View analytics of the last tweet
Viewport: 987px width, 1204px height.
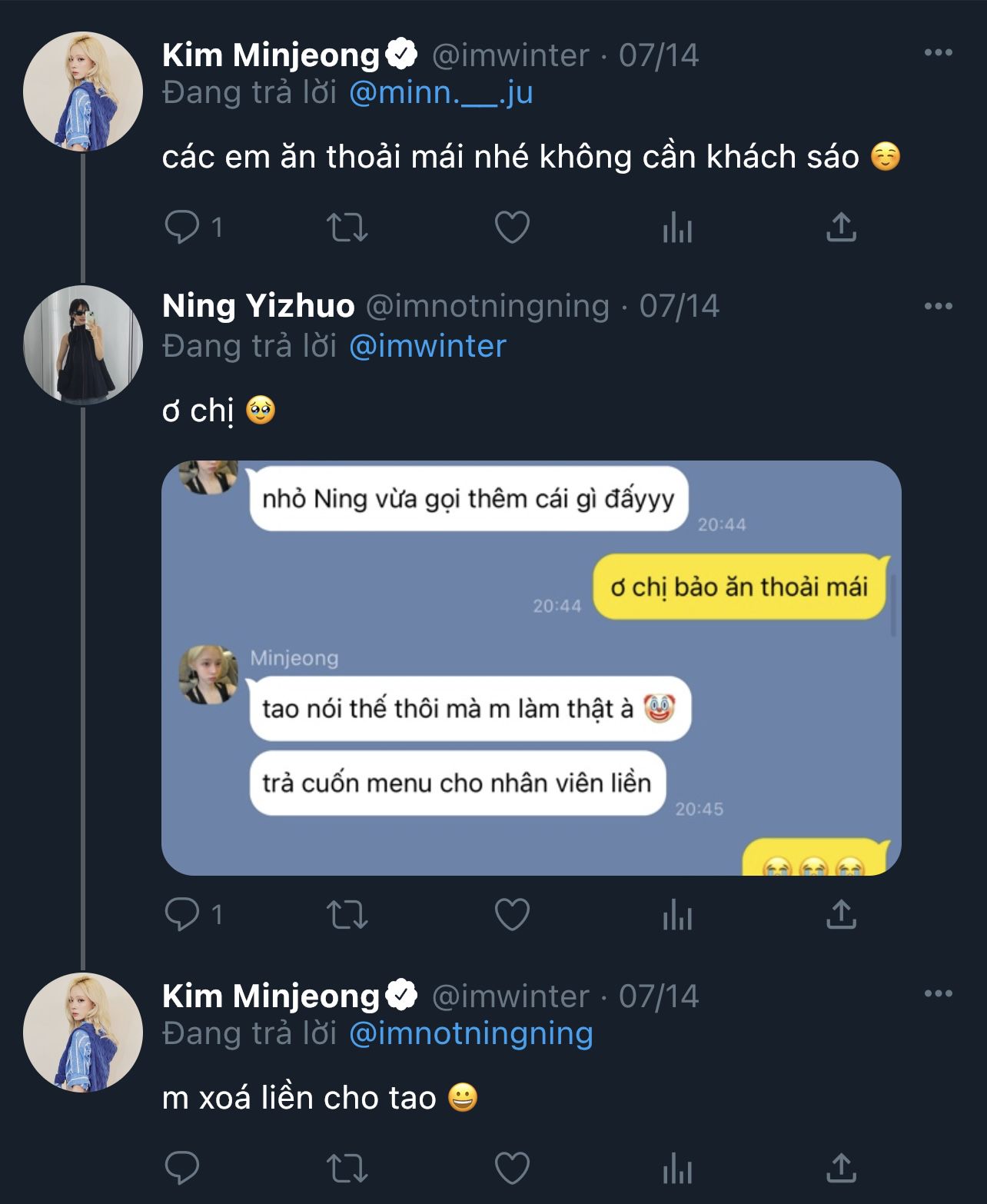[677, 1169]
